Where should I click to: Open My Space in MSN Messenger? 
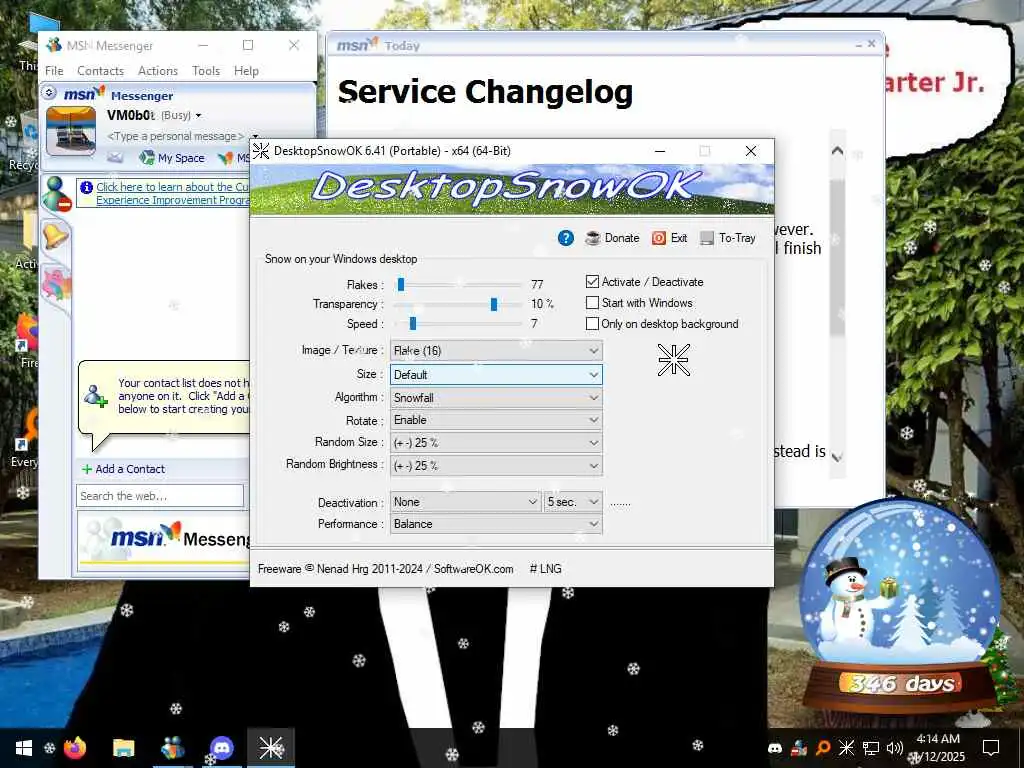[x=172, y=158]
